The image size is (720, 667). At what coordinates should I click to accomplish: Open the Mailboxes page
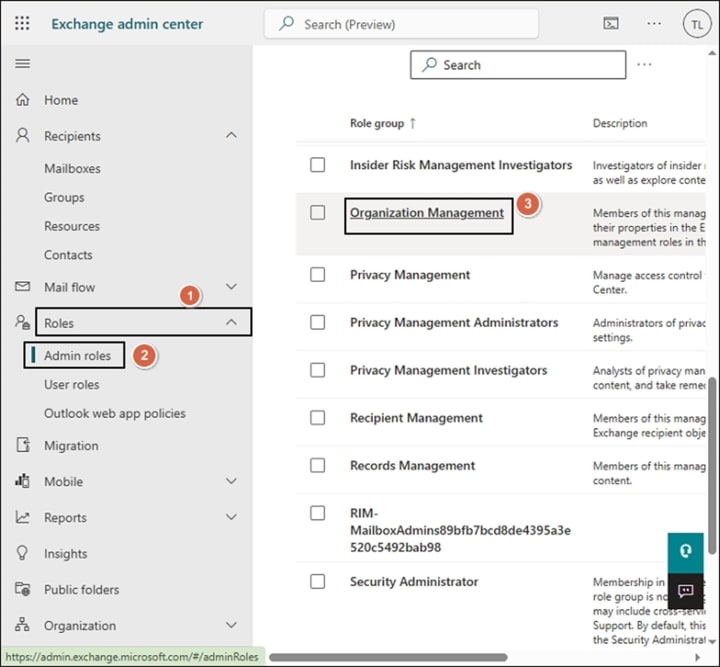(x=72, y=168)
